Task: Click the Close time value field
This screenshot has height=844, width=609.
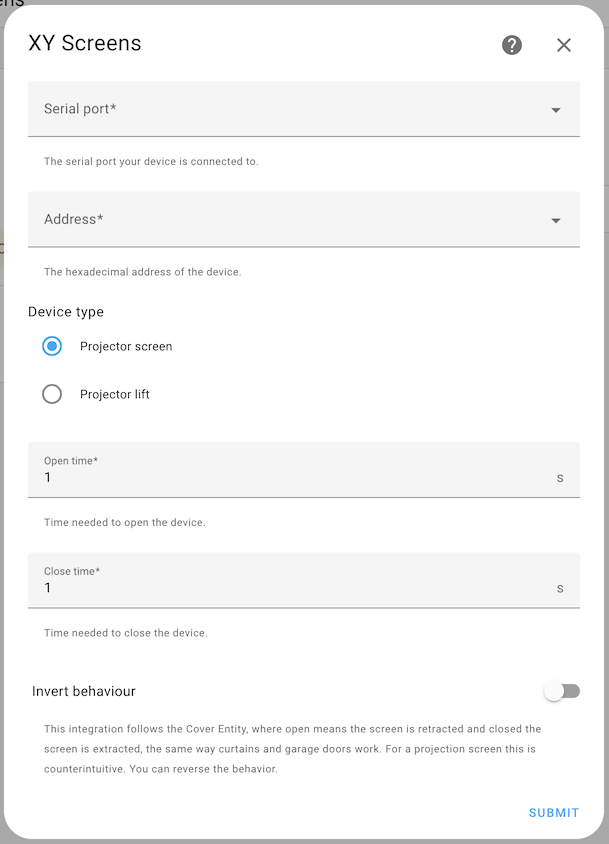Action: pyautogui.click(x=290, y=588)
